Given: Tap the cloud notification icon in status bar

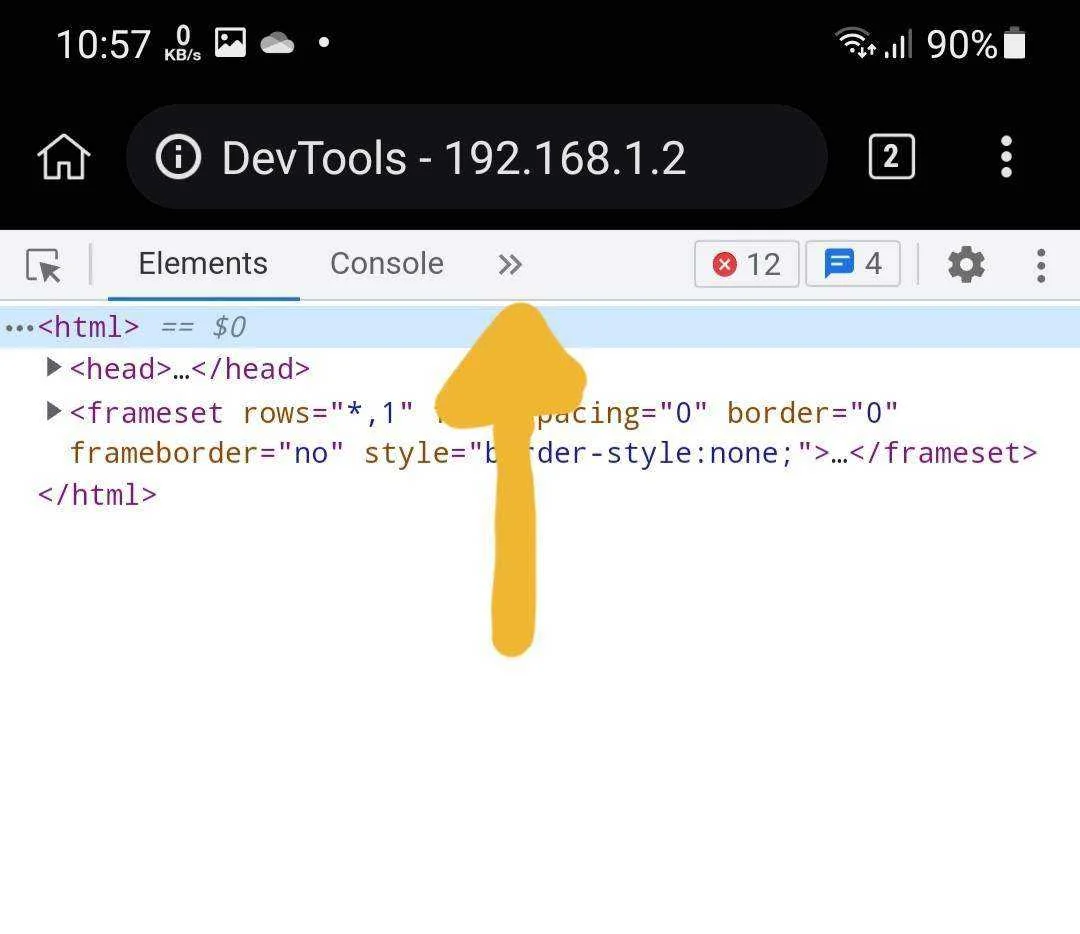Looking at the screenshot, I should coord(278,43).
